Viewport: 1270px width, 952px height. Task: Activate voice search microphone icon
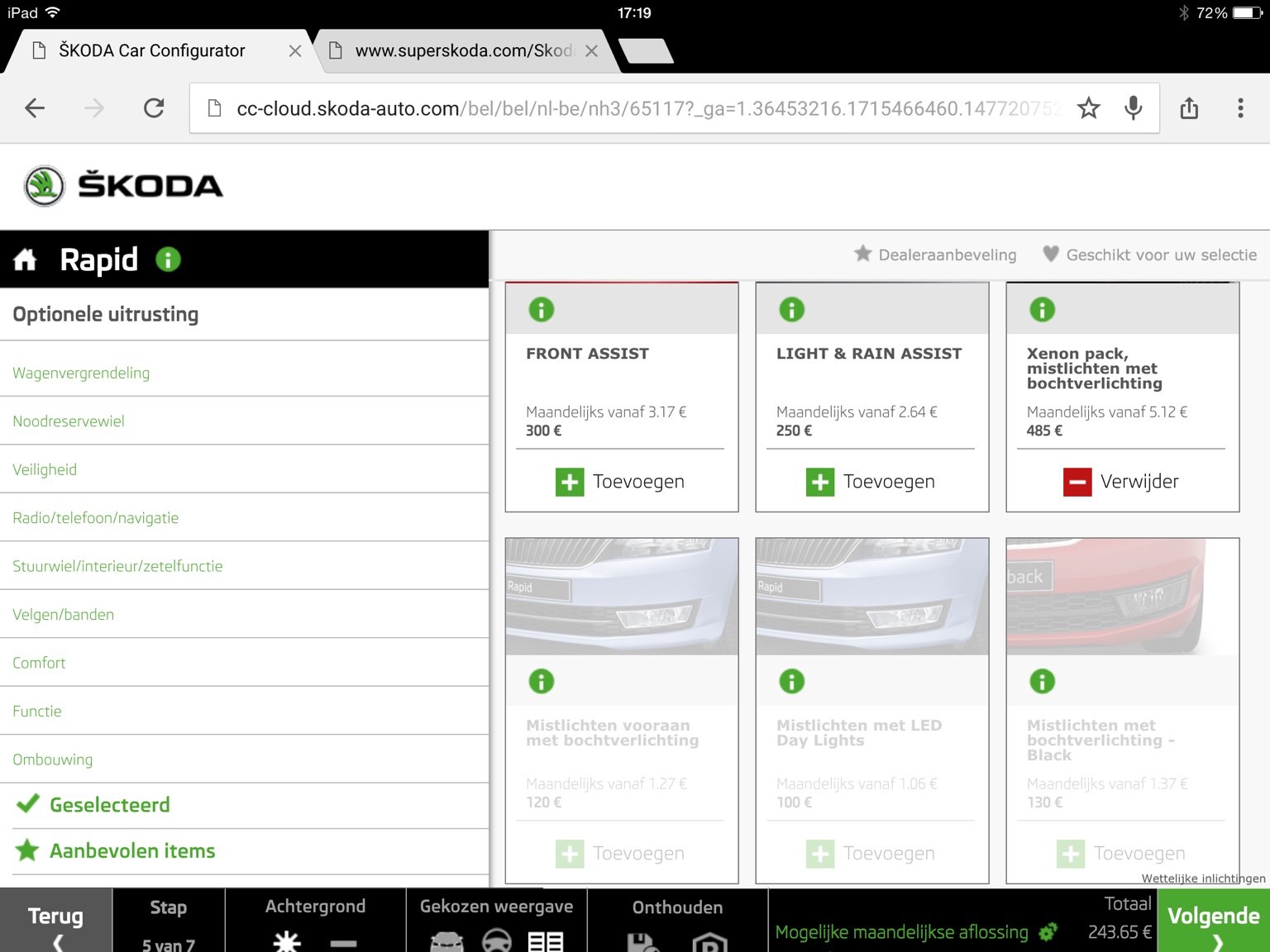click(x=1134, y=108)
